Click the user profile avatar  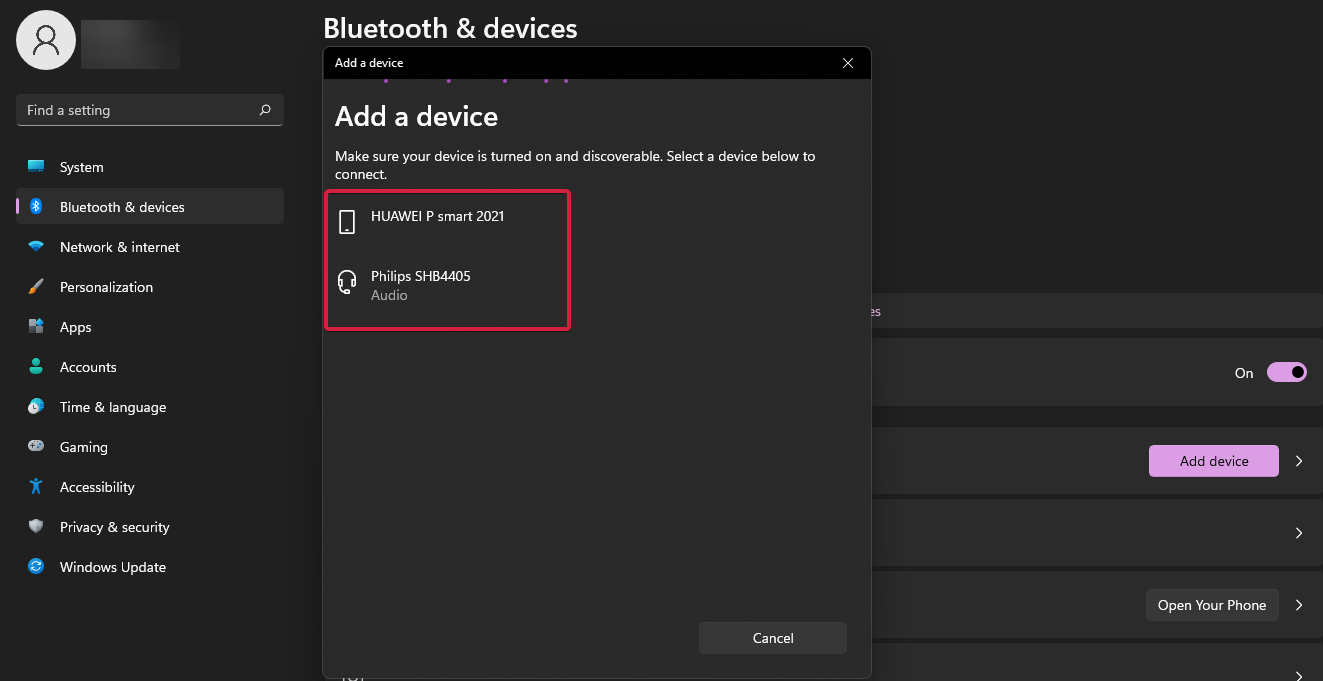click(x=46, y=40)
